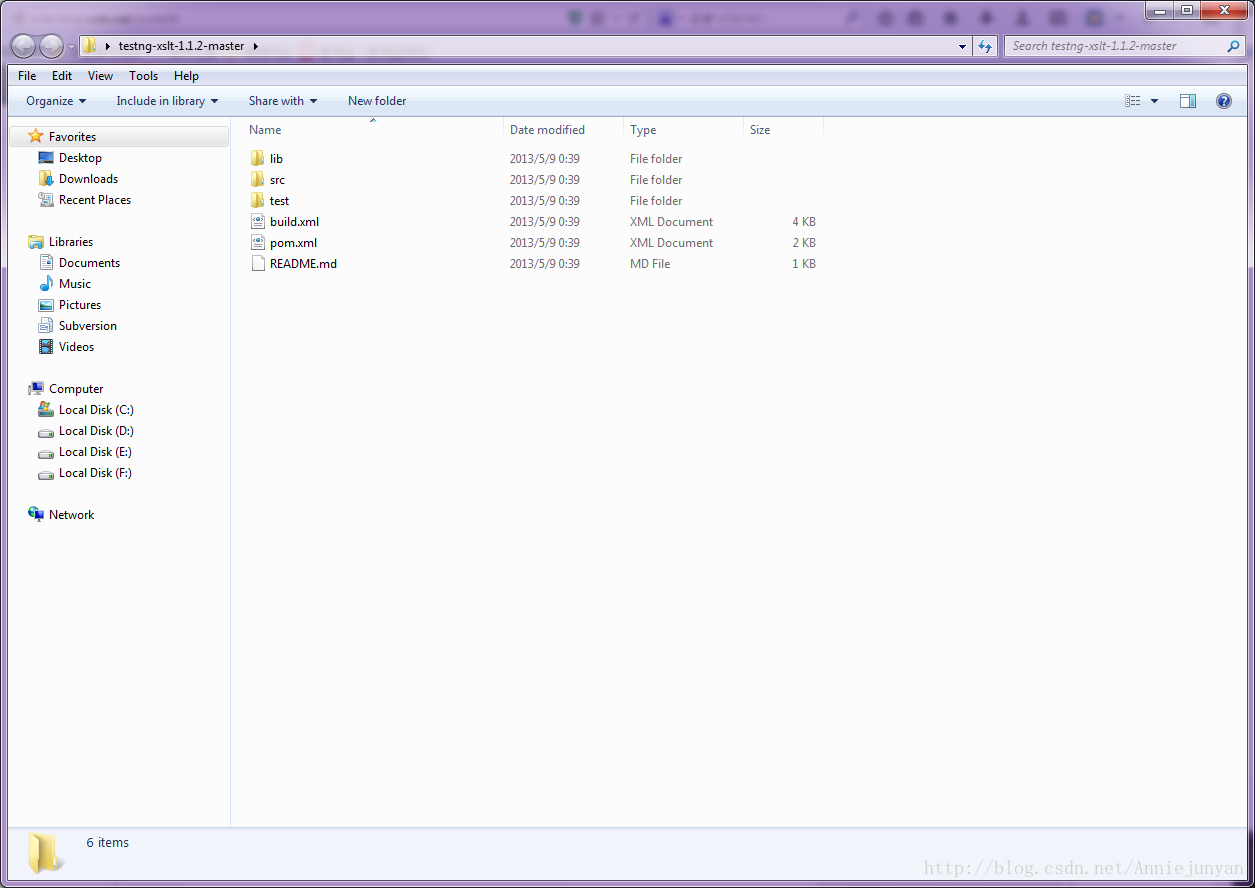
Task: Select Local Disk (E:) in navigation pane
Action: click(95, 452)
